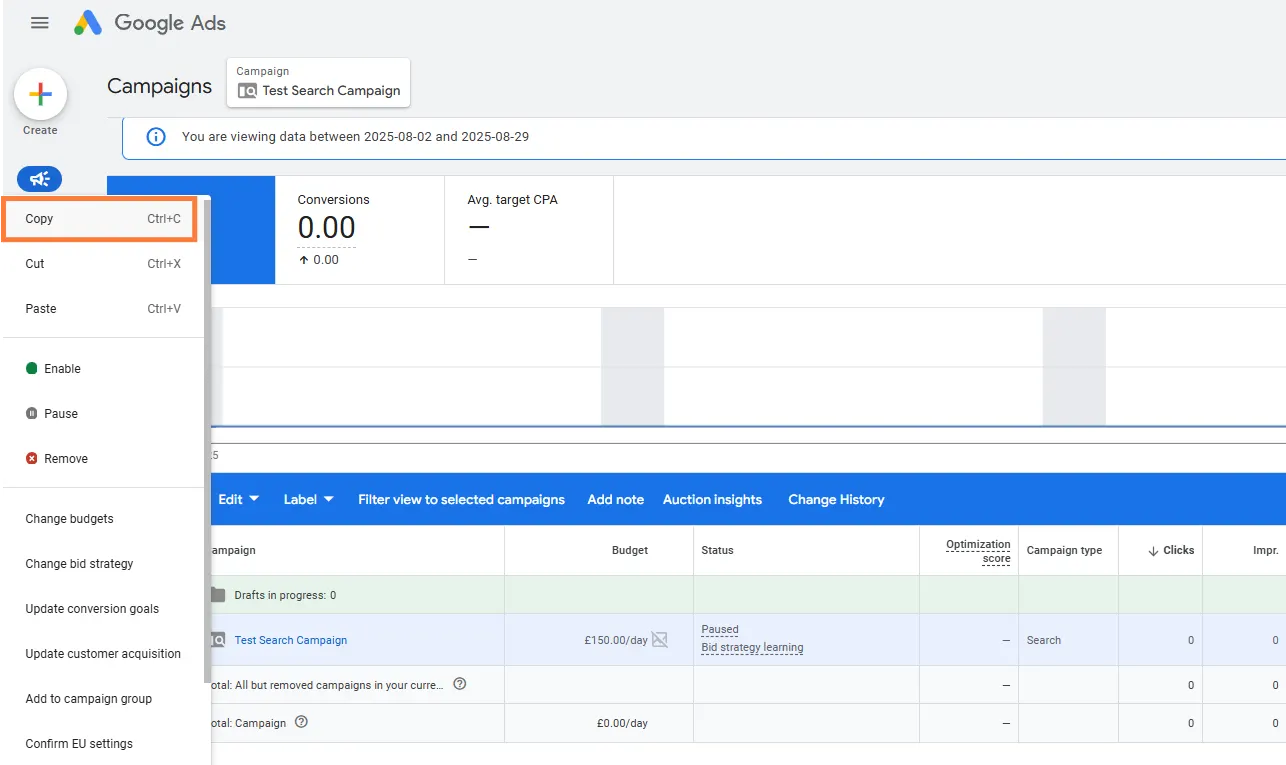1286x765 pixels.
Task: Click the £0.00/day total budget value
Action: point(622,723)
